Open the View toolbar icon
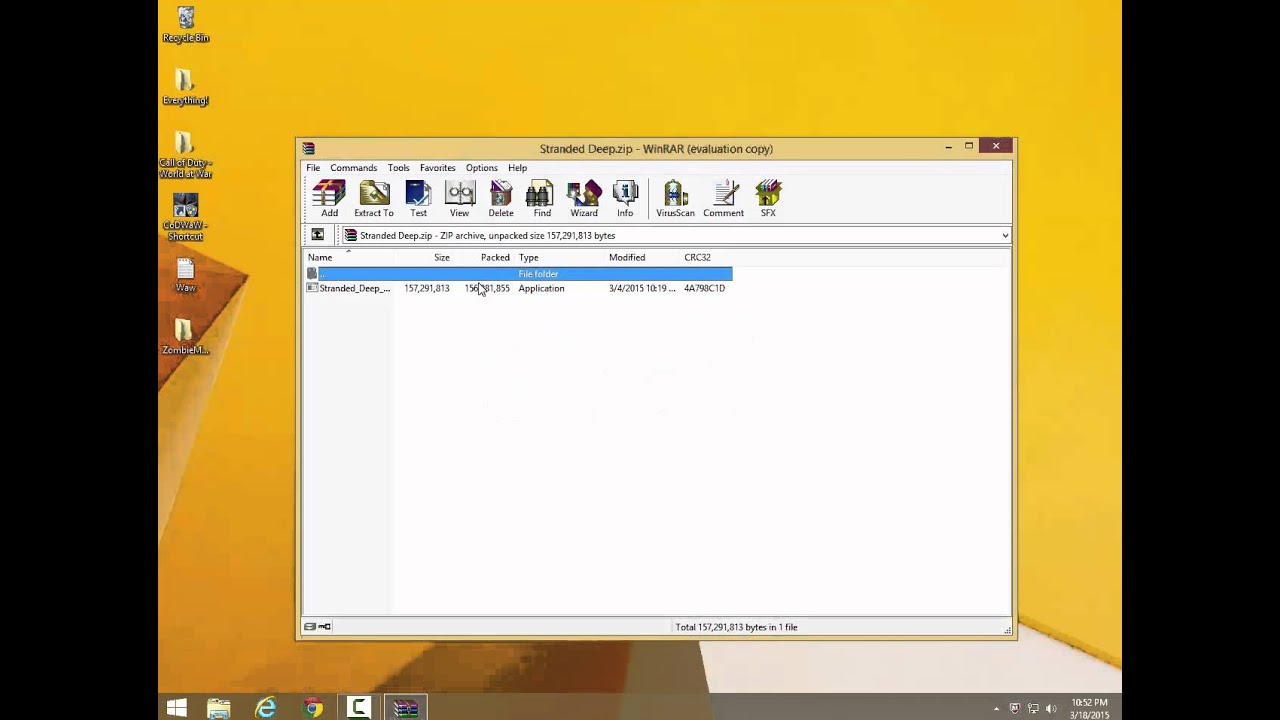The width and height of the screenshot is (1280, 720). [459, 199]
